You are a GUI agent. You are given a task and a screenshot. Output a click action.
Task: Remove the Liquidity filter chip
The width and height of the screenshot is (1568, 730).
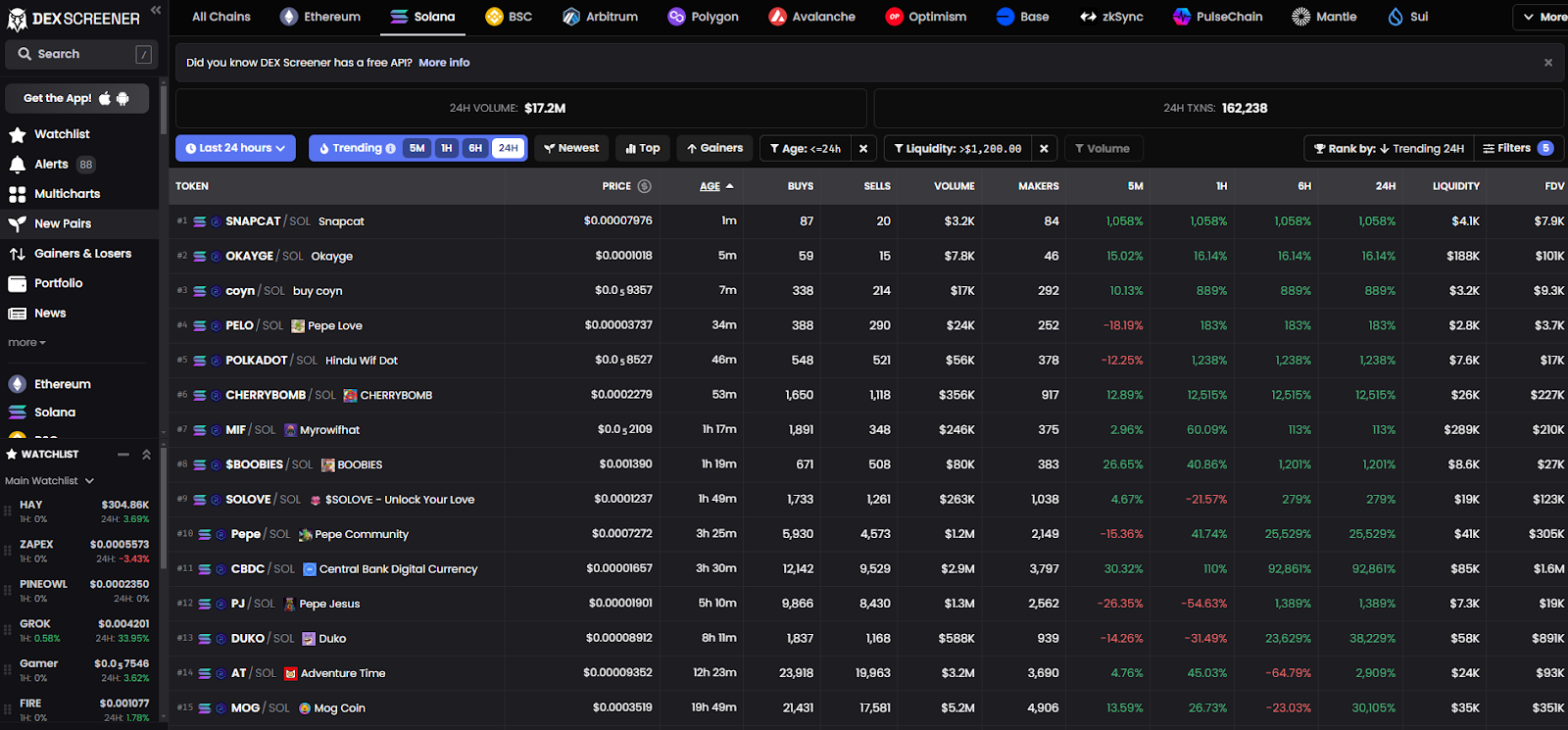(1044, 149)
